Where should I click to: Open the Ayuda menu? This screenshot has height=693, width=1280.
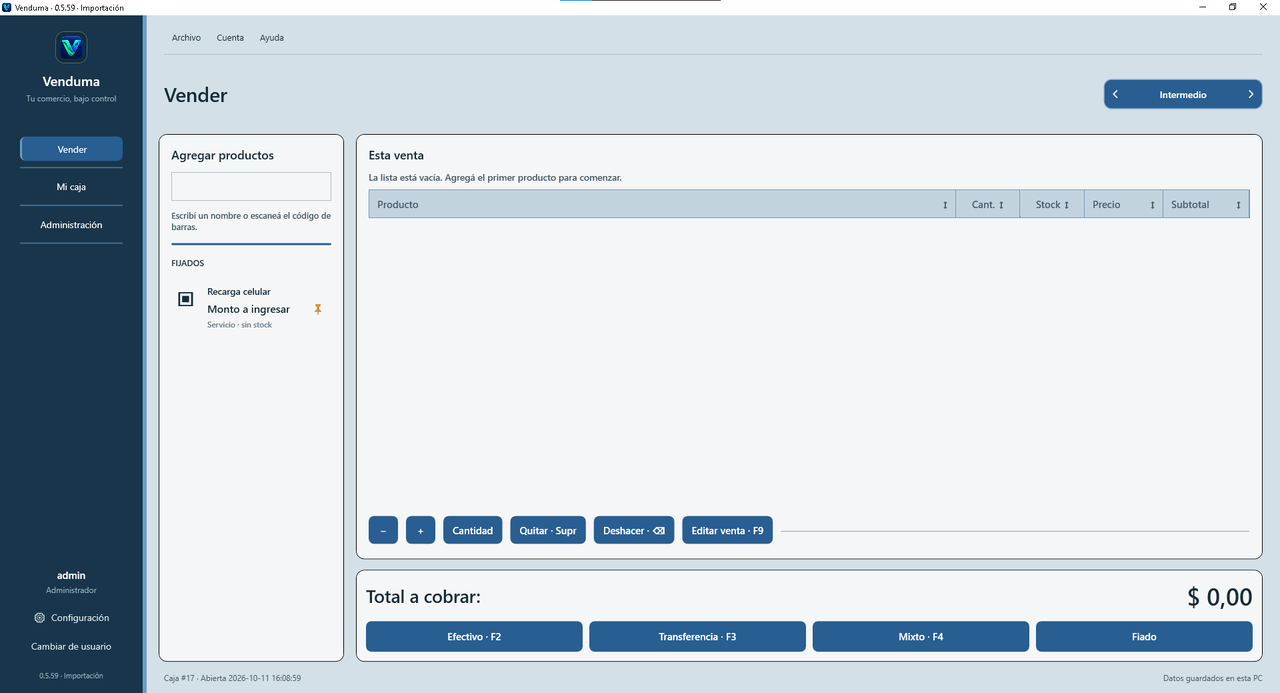272,38
